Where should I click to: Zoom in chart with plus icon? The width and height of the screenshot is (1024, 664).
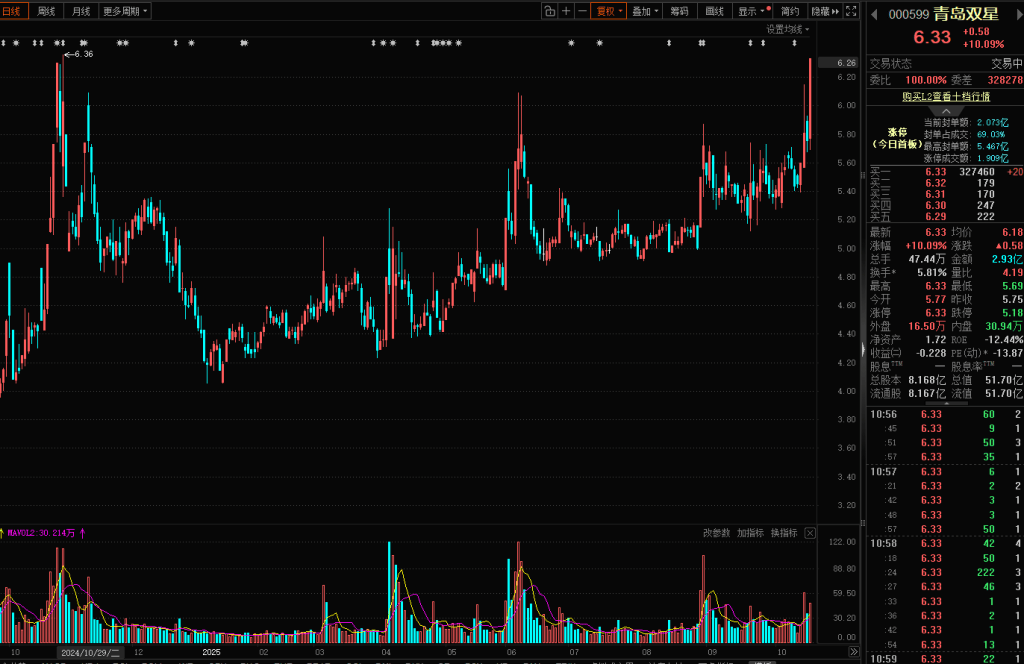click(x=566, y=11)
